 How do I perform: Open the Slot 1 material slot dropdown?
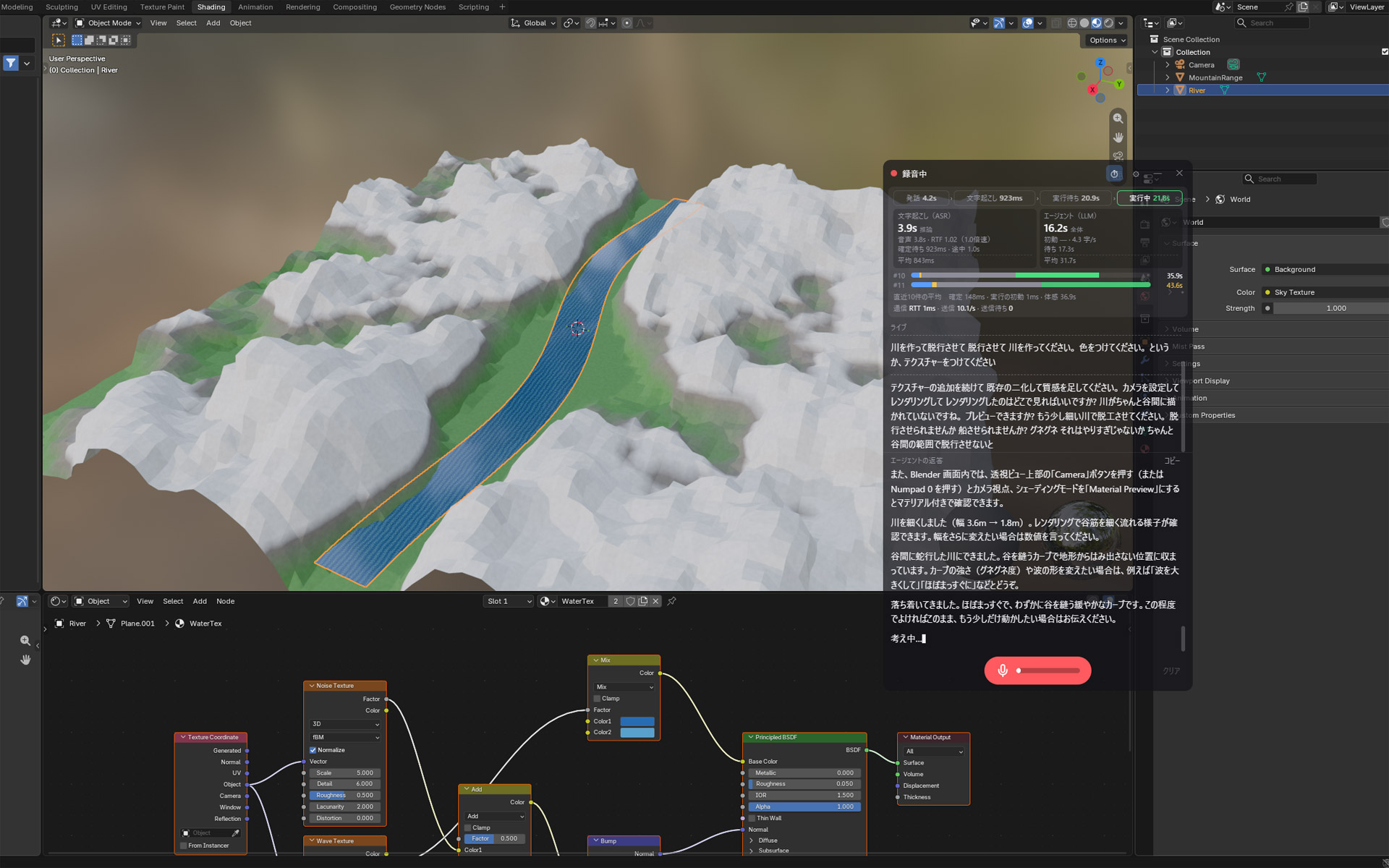(509, 601)
